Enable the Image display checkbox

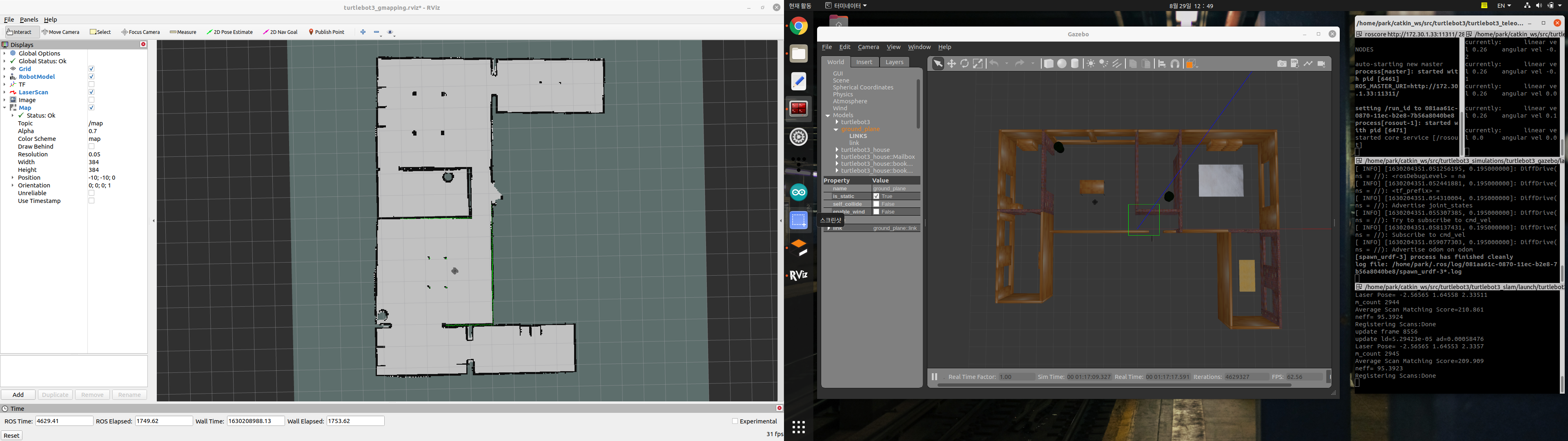coord(91,100)
